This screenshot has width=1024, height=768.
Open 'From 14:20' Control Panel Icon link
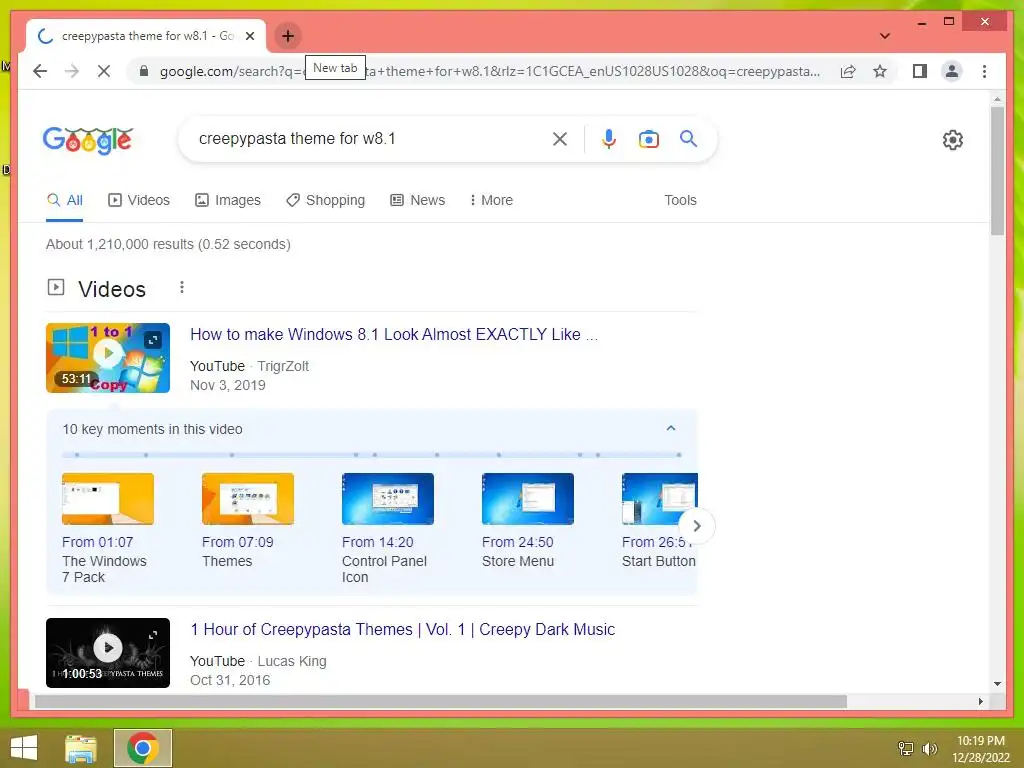point(377,542)
